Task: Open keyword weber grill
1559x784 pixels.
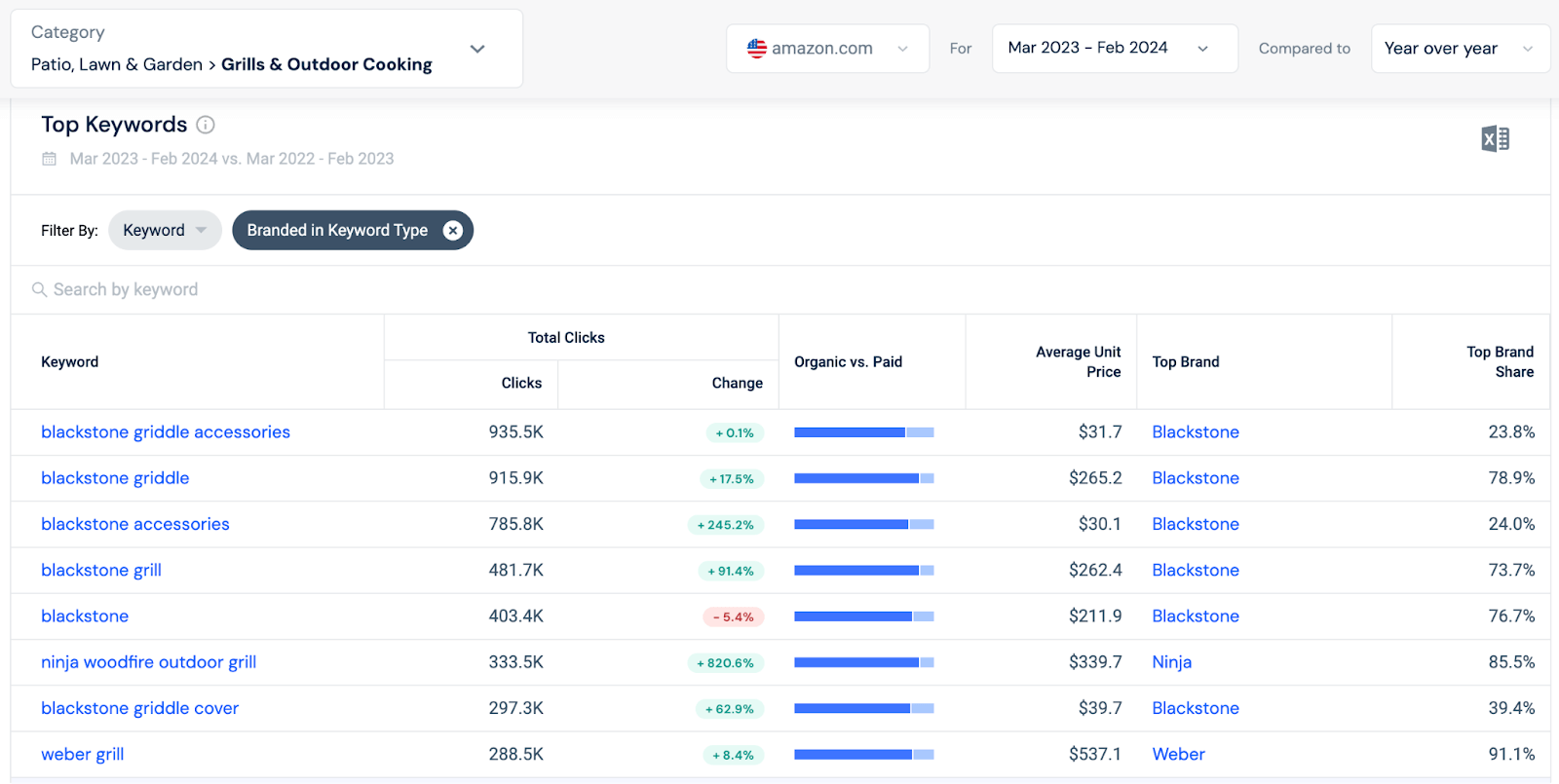Action: click(83, 755)
